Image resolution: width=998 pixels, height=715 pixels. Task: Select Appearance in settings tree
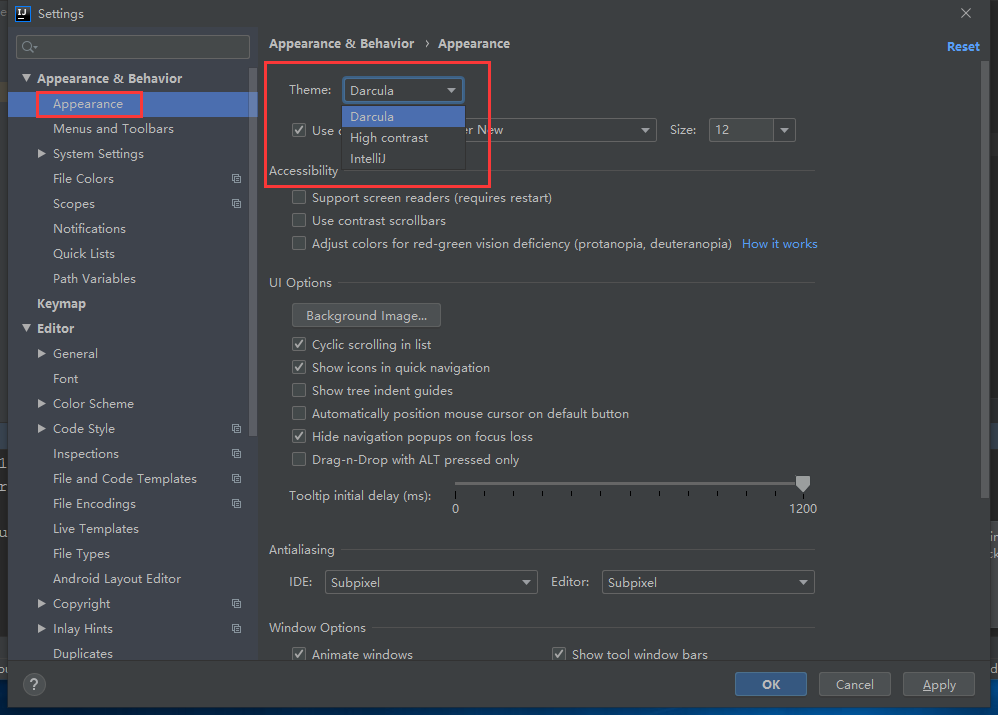point(88,104)
